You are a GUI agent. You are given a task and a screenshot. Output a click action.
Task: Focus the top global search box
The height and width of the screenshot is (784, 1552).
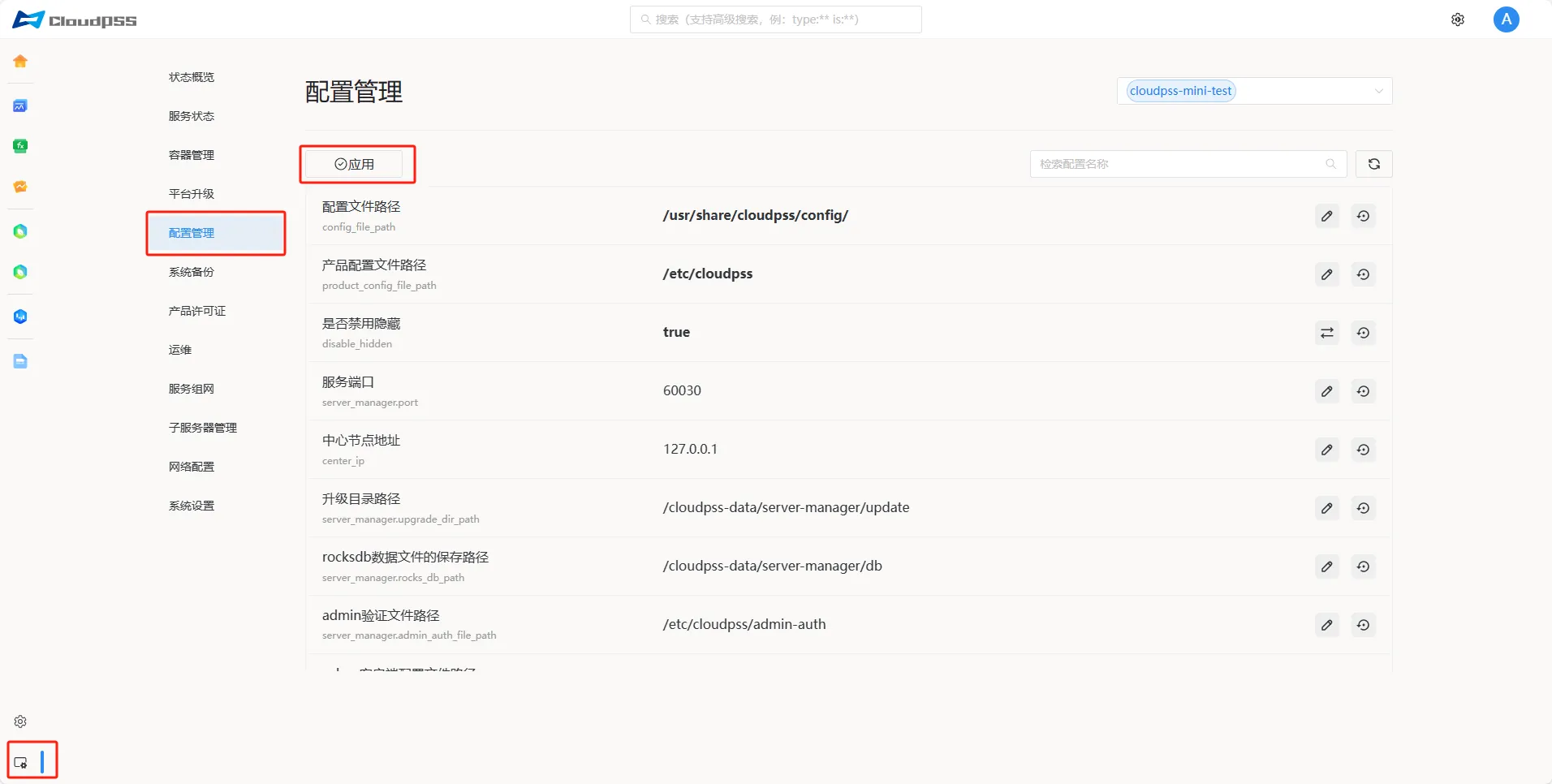[x=776, y=19]
